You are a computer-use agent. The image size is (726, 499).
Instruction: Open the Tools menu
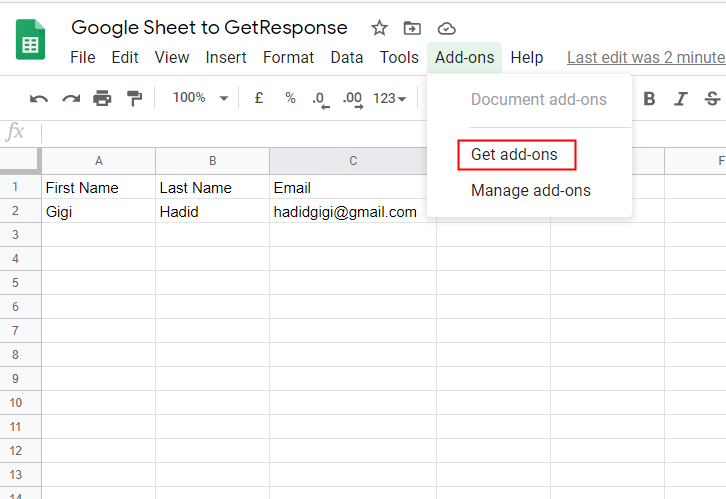tap(399, 57)
